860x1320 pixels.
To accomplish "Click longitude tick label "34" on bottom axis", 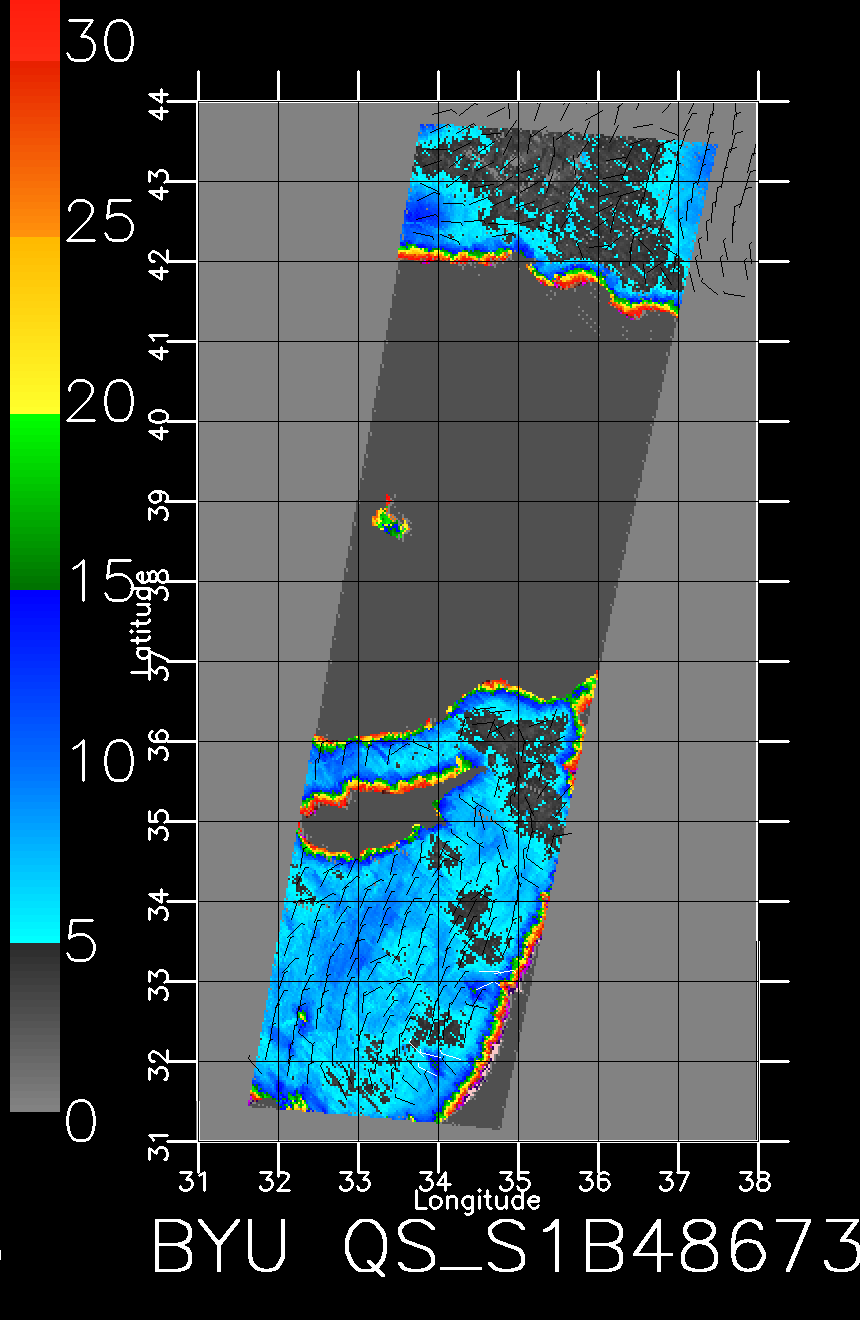I will coord(435,1181).
